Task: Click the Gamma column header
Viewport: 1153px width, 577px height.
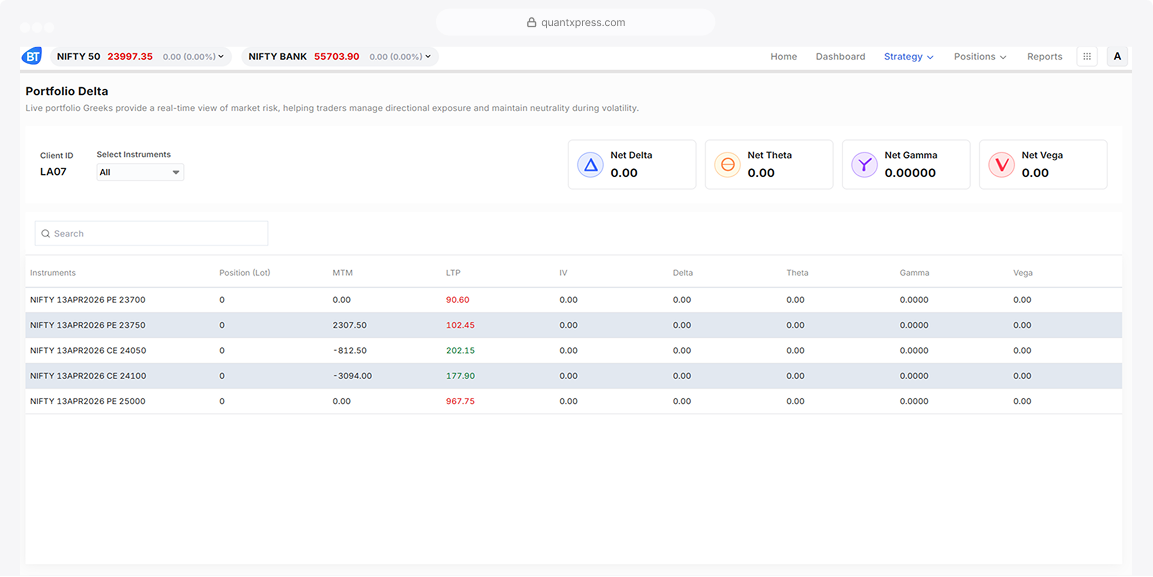Action: (x=914, y=273)
